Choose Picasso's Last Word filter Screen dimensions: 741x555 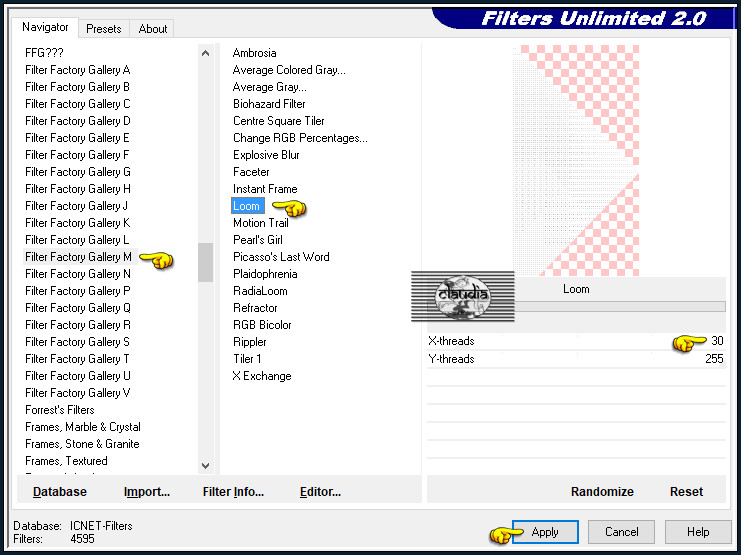pyautogui.click(x=281, y=257)
